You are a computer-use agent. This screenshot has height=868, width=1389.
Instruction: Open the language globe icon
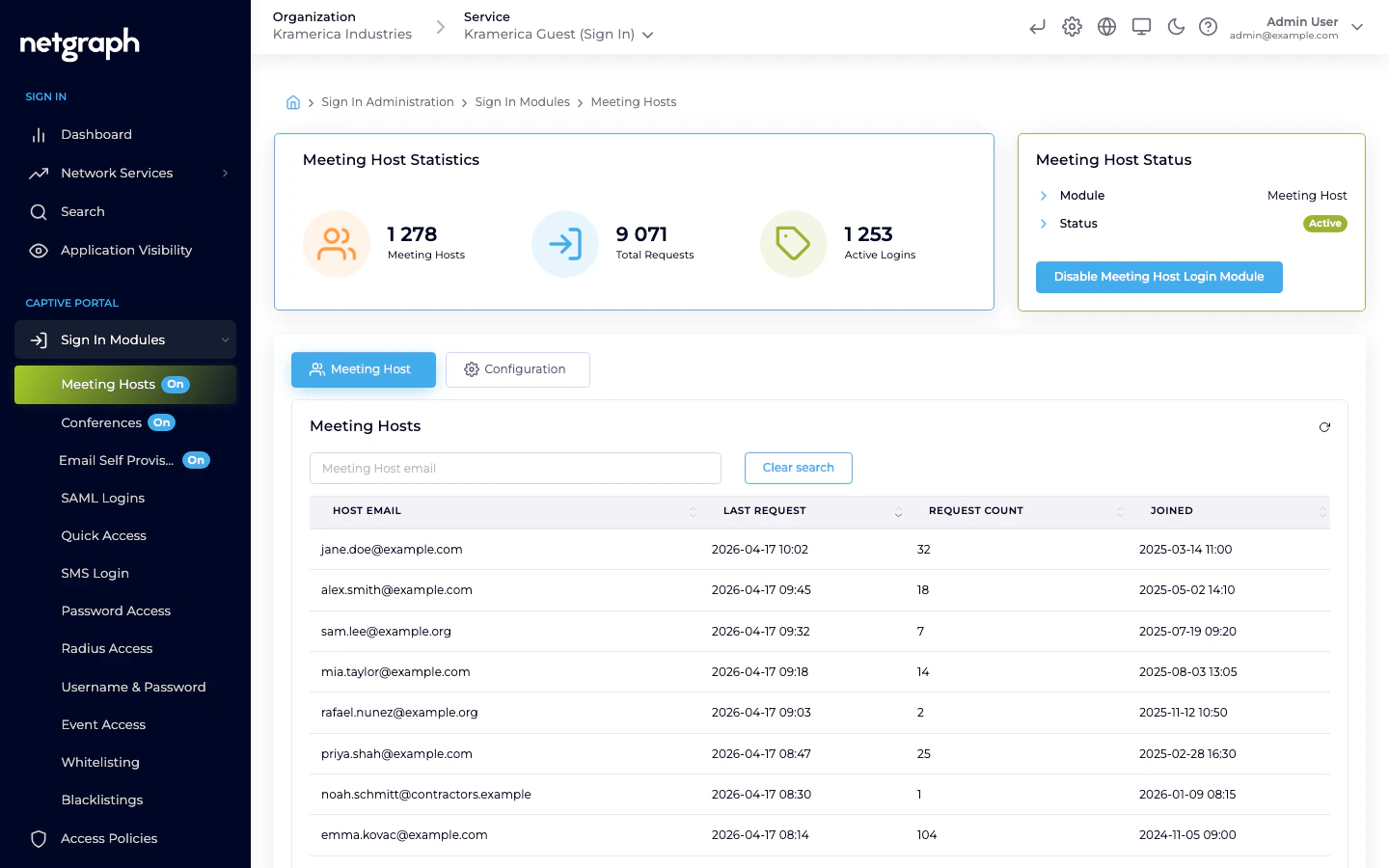pos(1106,27)
